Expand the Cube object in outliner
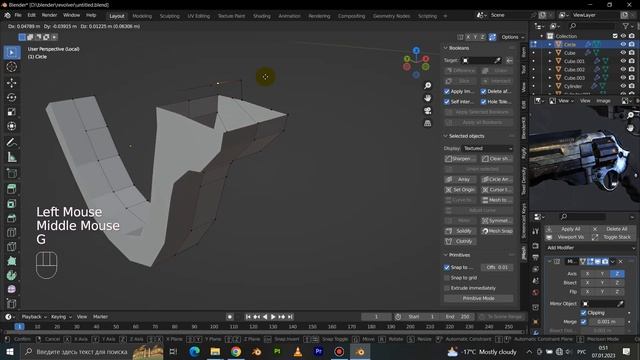 click(x=550, y=53)
